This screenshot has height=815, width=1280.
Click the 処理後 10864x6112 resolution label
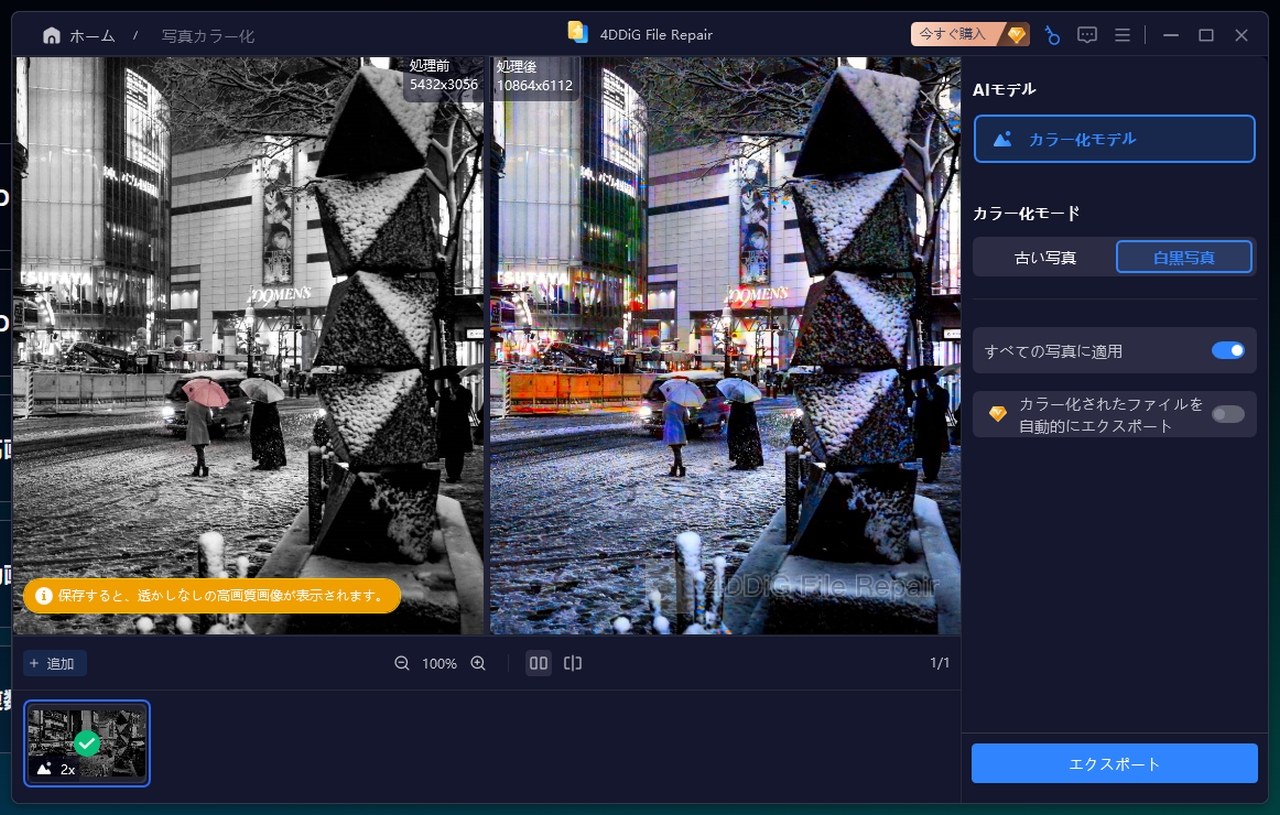point(534,76)
